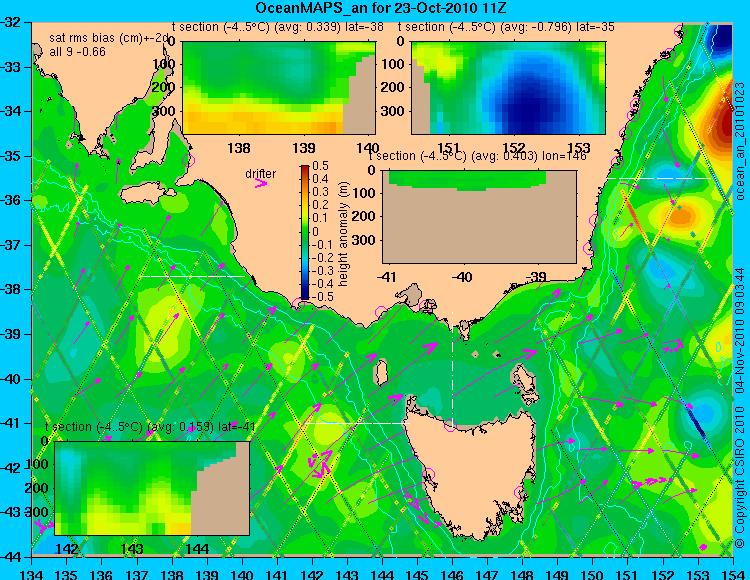The image size is (750, 580).
Task: Open the lat=-41 temperature section inset
Action: point(152,488)
